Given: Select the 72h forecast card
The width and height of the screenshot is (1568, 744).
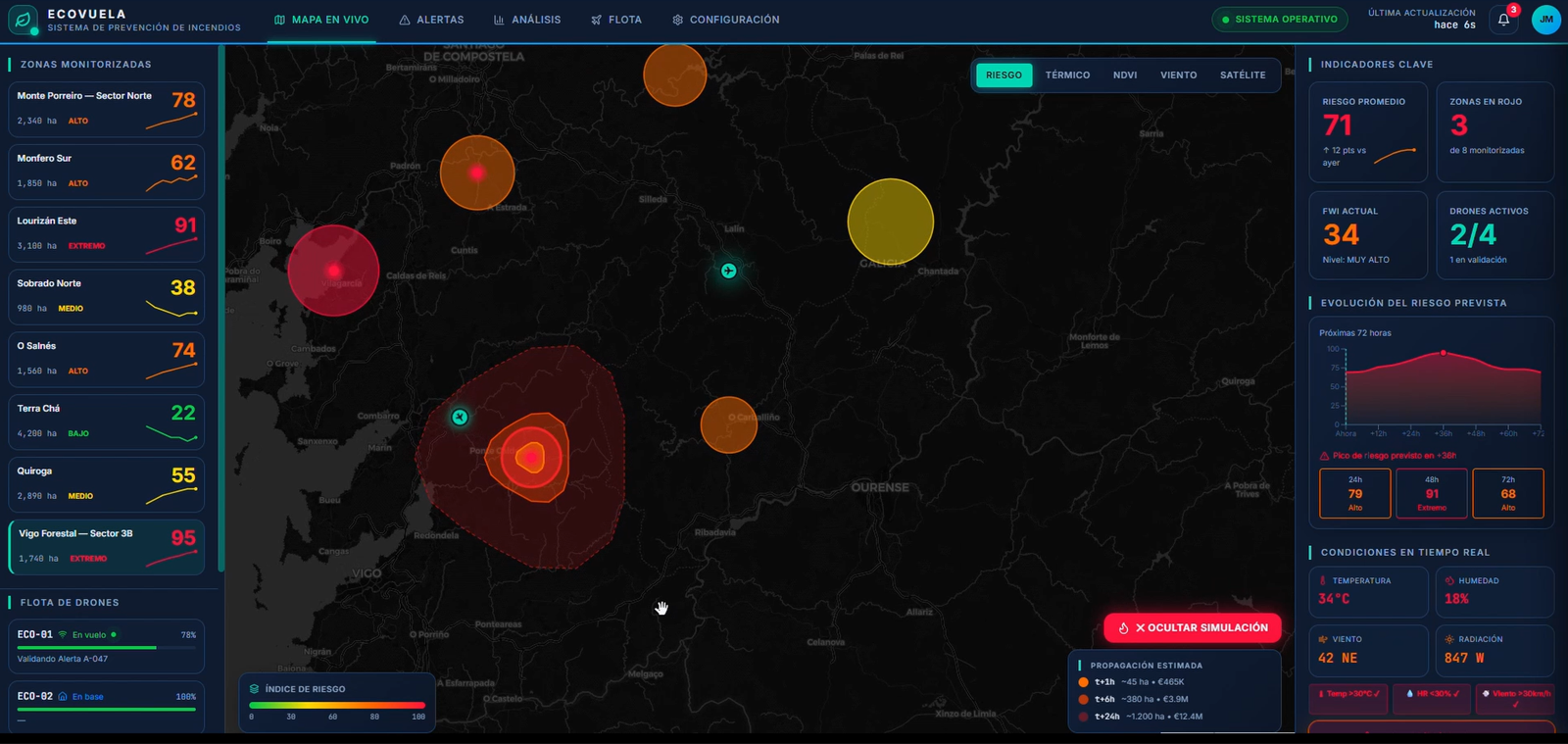Looking at the screenshot, I should click(1508, 493).
